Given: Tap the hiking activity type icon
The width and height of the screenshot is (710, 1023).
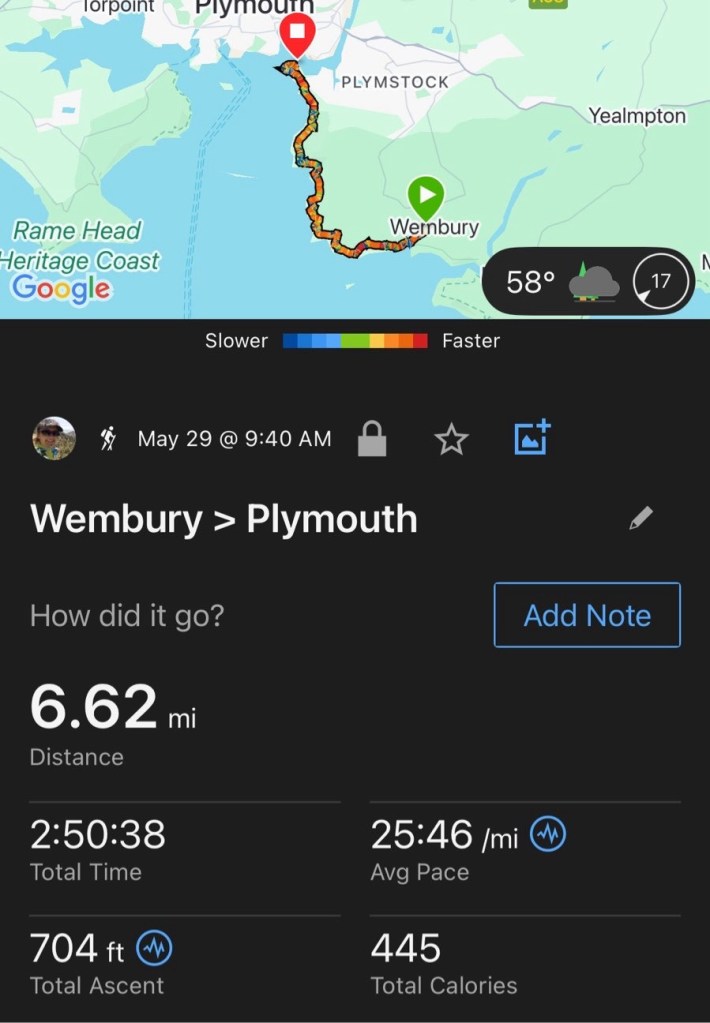Looking at the screenshot, I should pos(108,438).
